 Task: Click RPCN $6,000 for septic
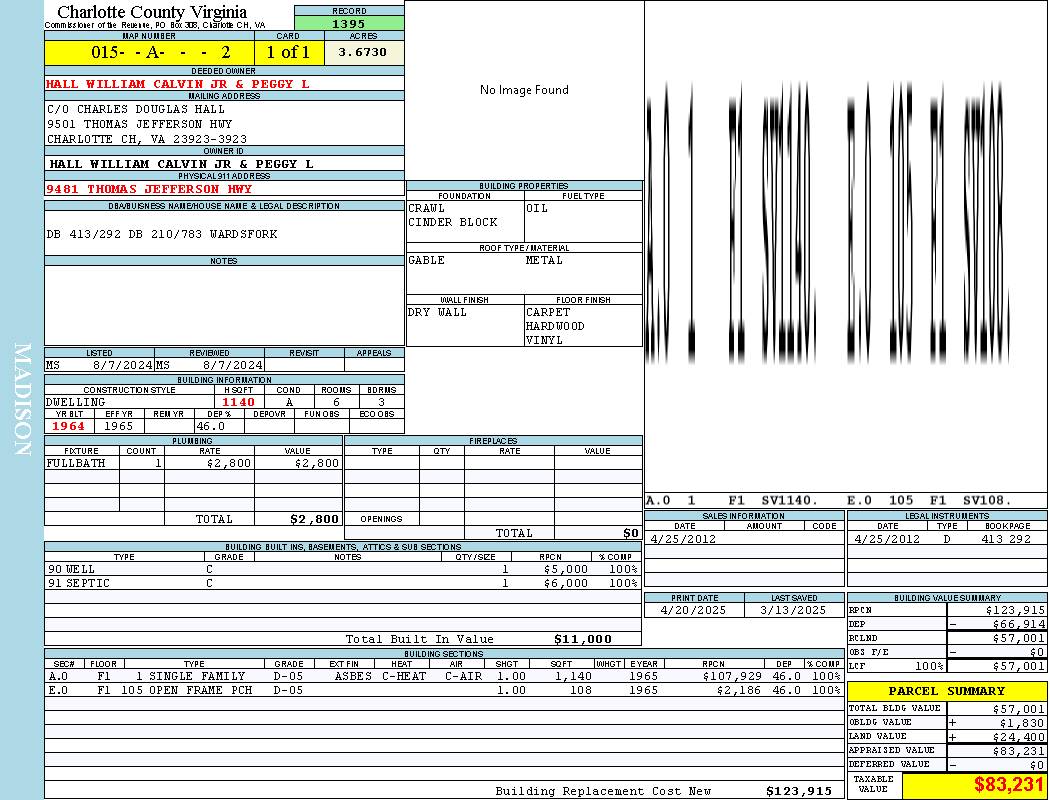(x=566, y=584)
